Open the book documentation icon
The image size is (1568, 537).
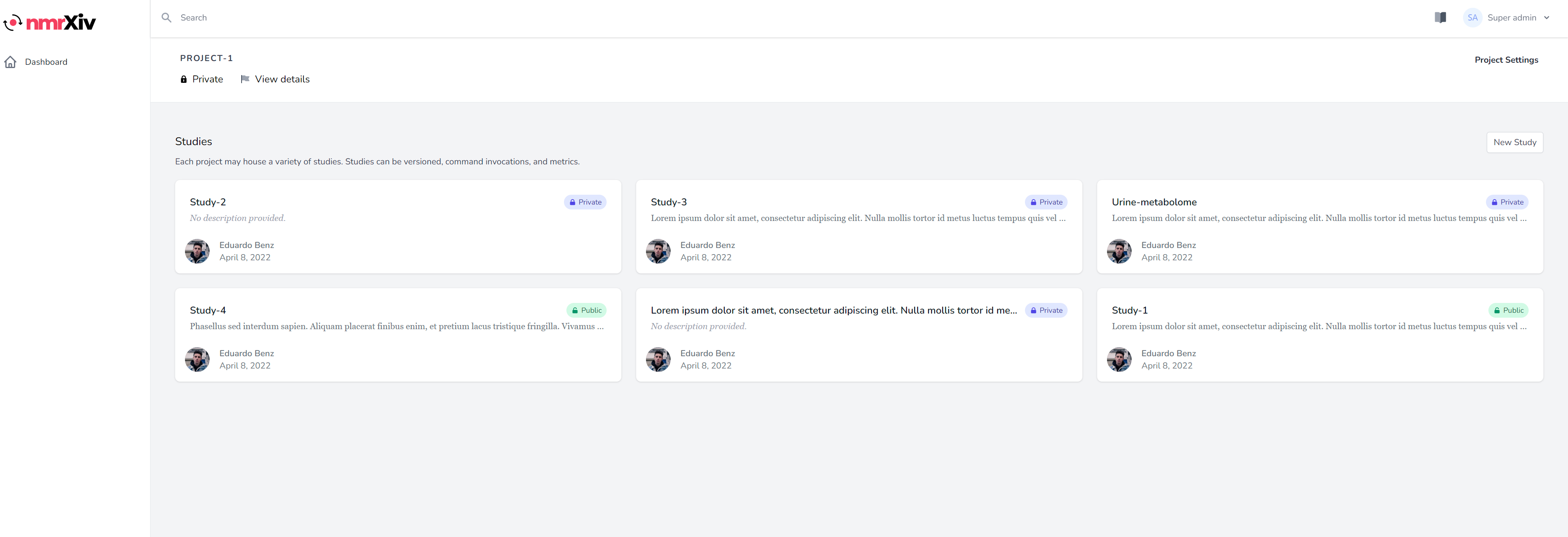click(x=1440, y=18)
